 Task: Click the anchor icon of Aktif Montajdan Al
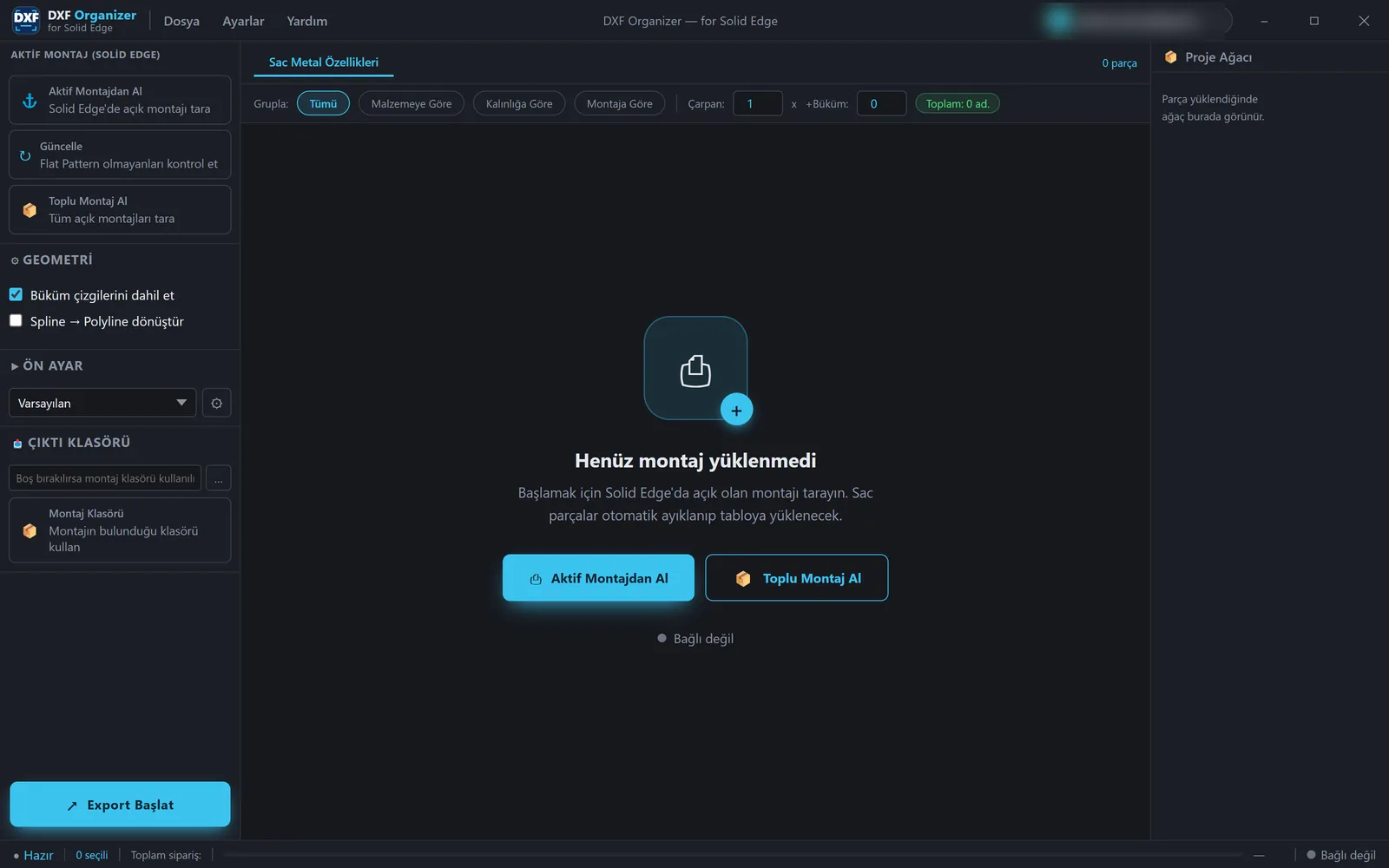coord(30,100)
